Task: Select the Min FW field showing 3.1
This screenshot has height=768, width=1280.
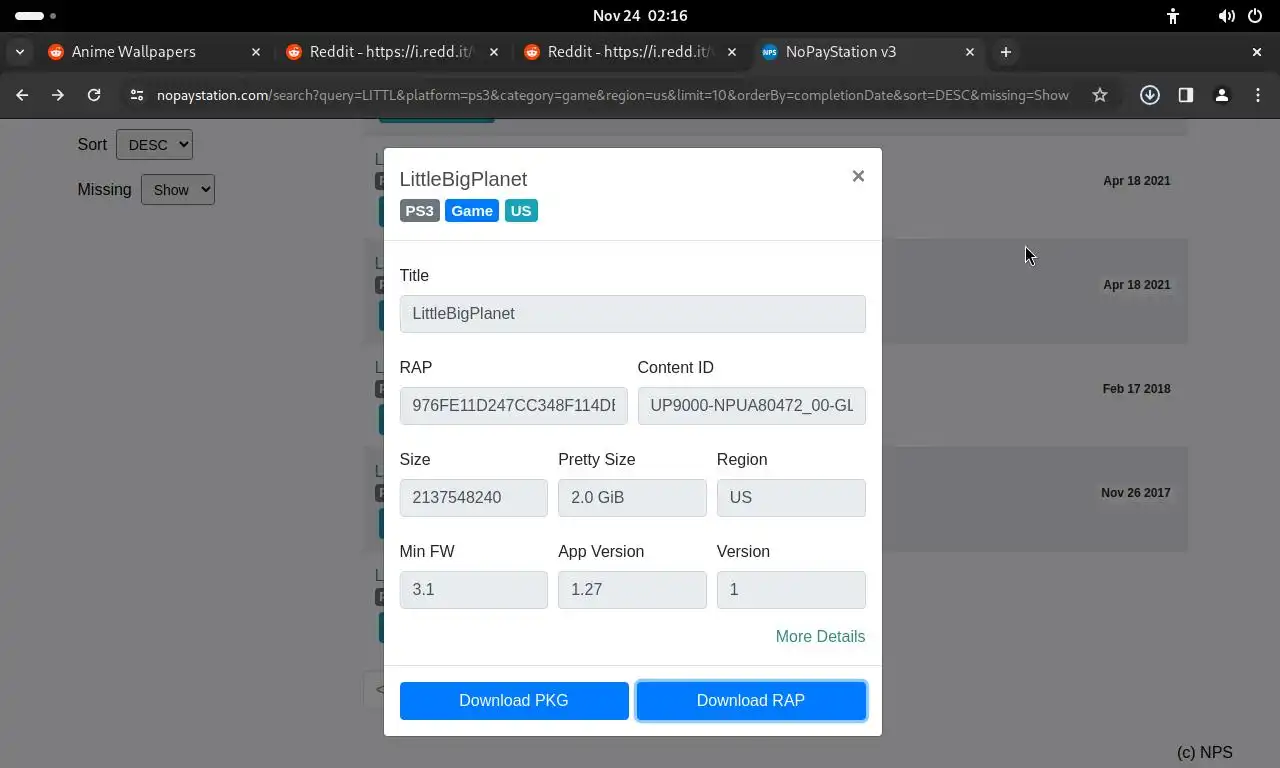Action: click(x=473, y=590)
